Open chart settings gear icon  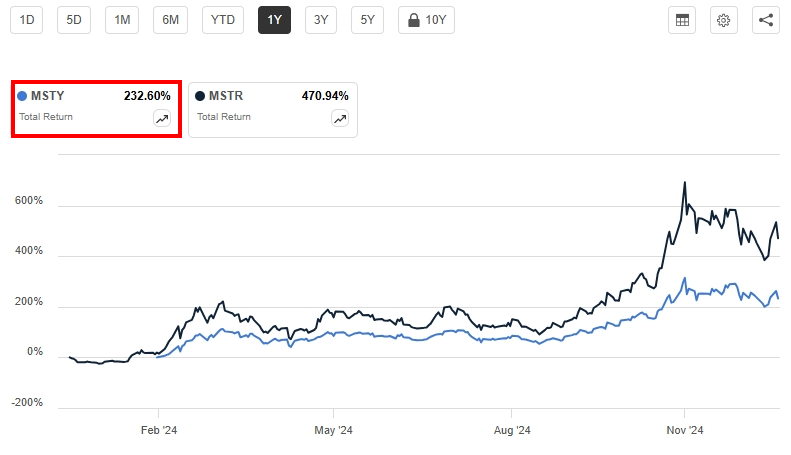(x=723, y=20)
